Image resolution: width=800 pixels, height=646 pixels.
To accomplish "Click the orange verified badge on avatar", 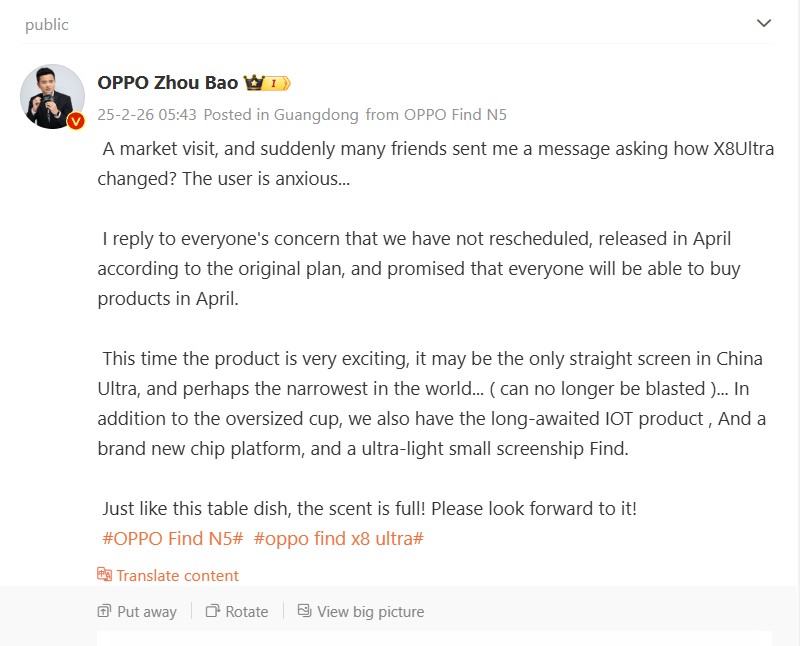I will pos(76,121).
